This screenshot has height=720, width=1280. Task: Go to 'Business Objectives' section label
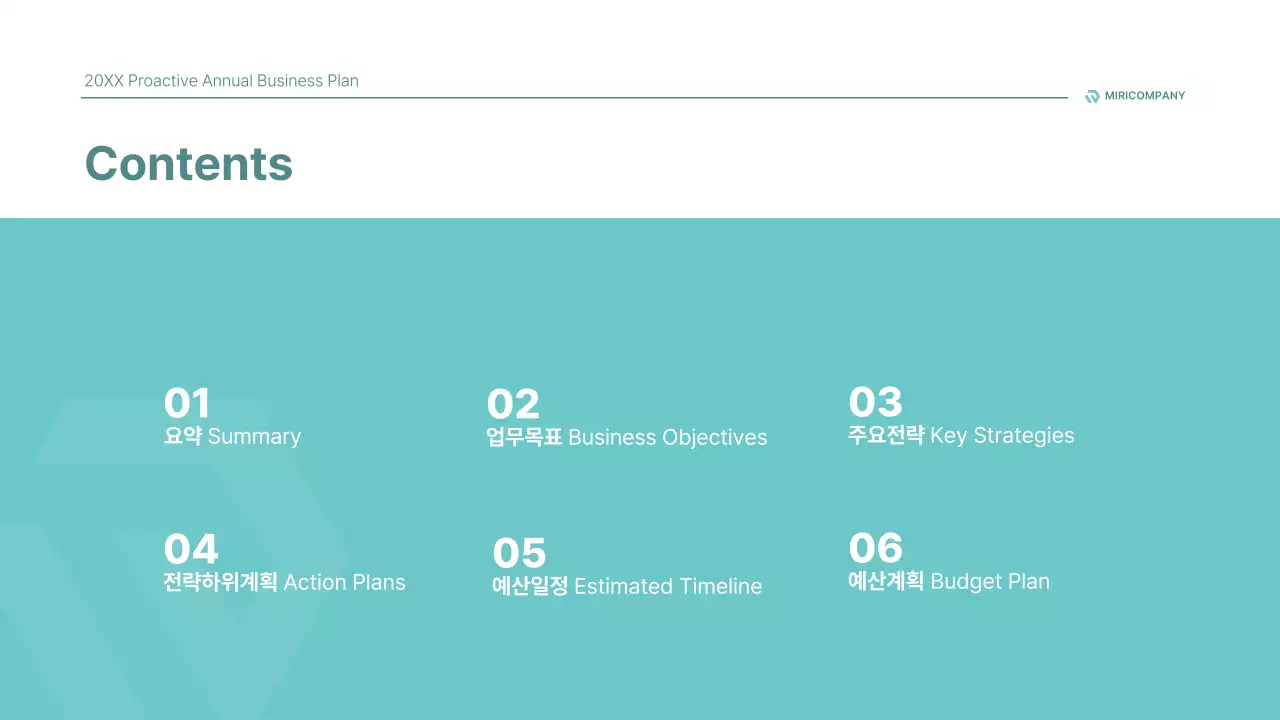pos(667,438)
